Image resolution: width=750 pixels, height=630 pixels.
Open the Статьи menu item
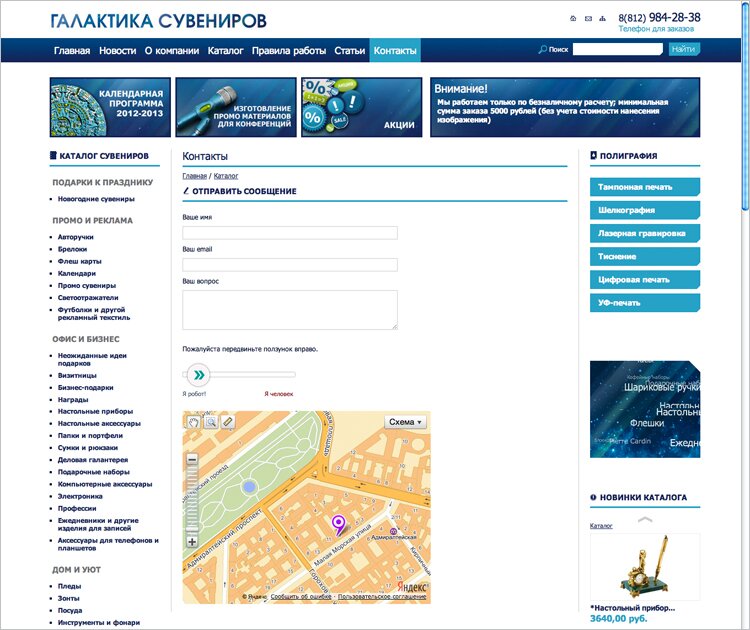(350, 51)
